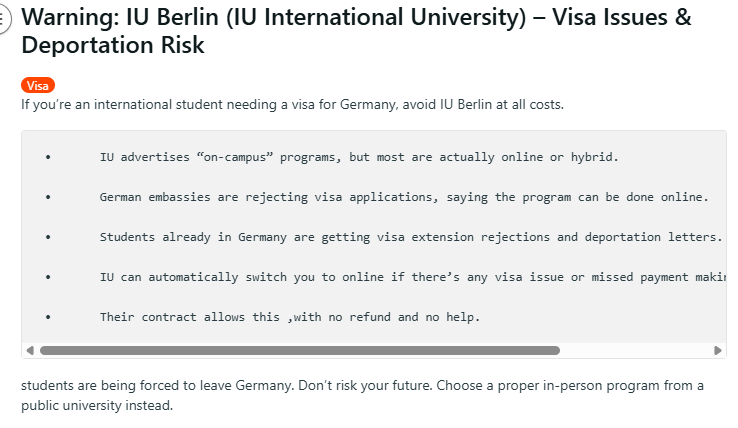
Task: Click the line about German embassies rejecting visas
Action: click(404, 197)
